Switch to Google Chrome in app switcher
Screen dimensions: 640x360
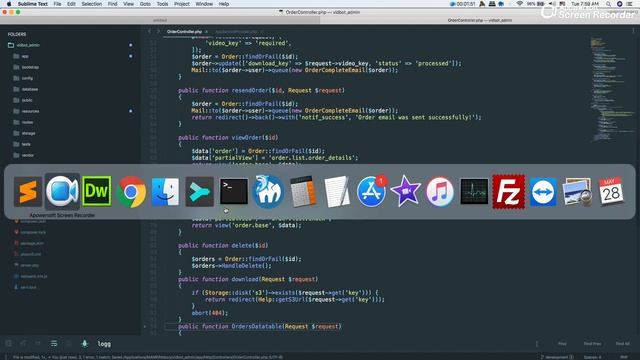coord(131,191)
